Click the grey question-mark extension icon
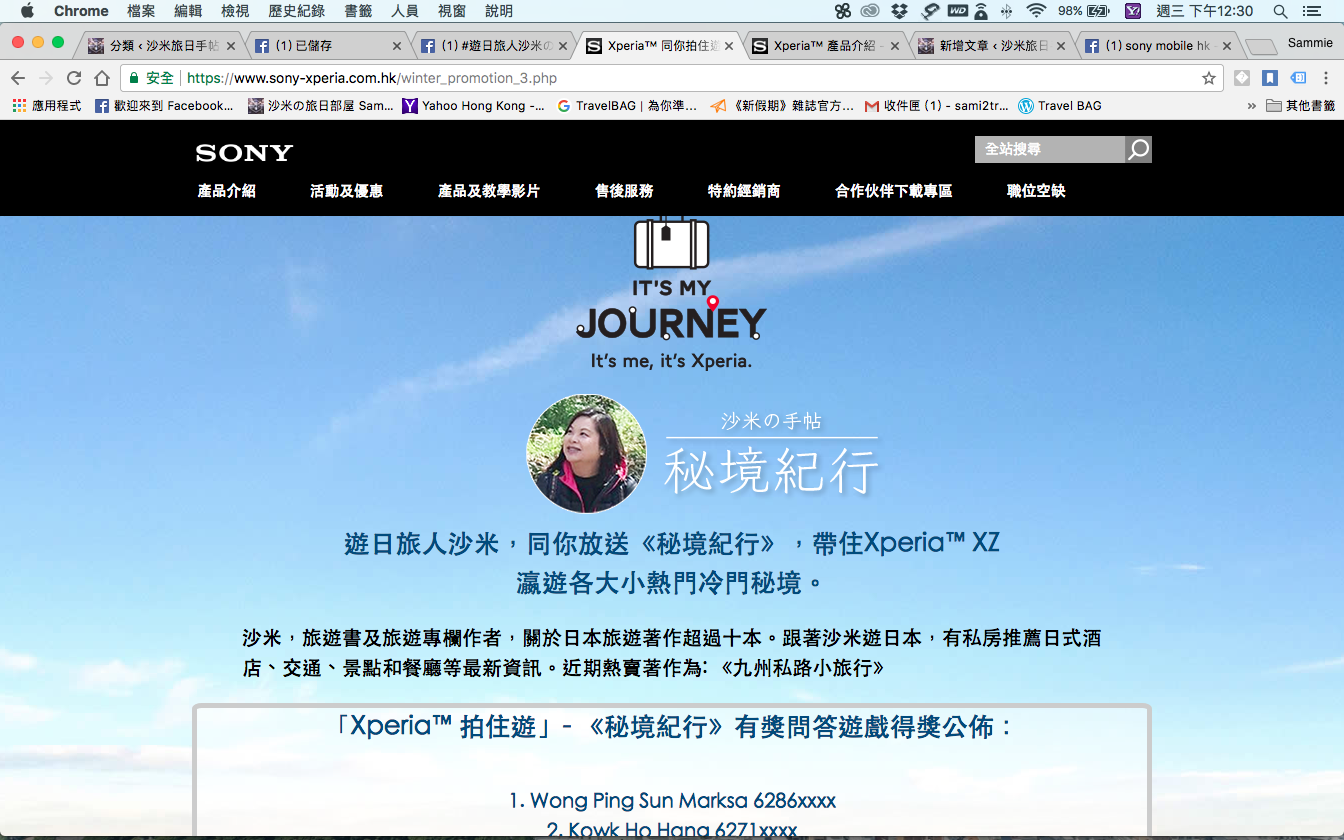This screenshot has height=840, width=1344. pos(1242,78)
